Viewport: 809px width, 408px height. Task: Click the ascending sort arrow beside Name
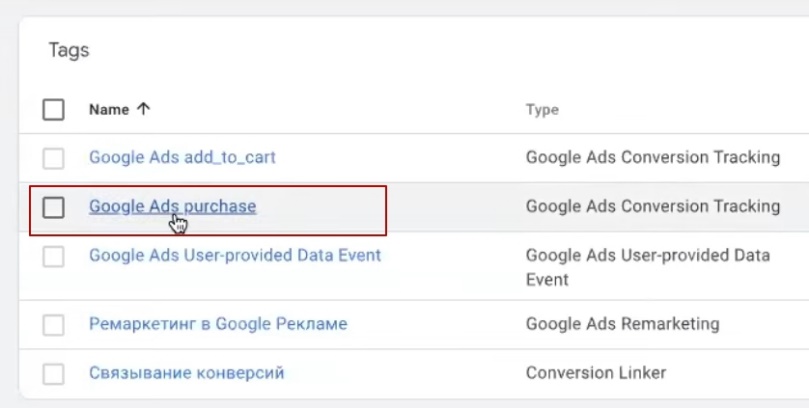point(143,110)
